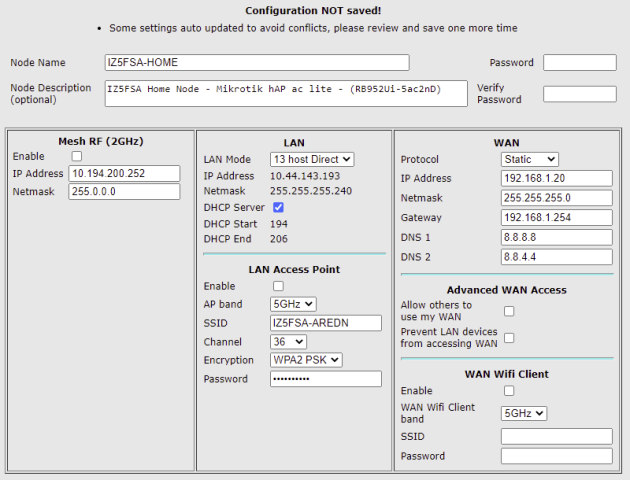Open the LAN AP Channel dropdown
Viewport: 630px width, 480px height.
[x=288, y=342]
